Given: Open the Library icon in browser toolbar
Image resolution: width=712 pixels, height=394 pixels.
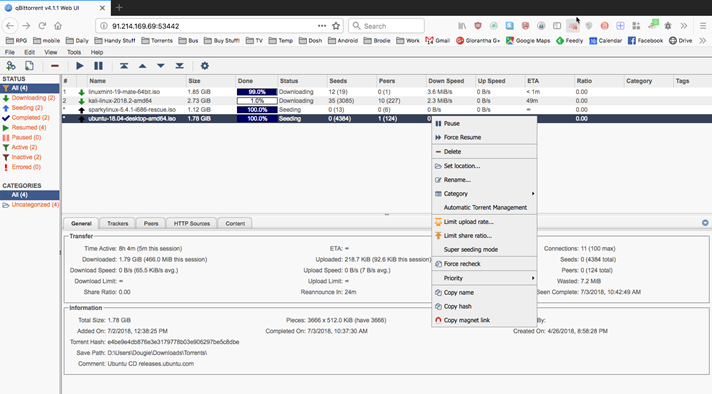Looking at the screenshot, I should pyautogui.click(x=462, y=26).
